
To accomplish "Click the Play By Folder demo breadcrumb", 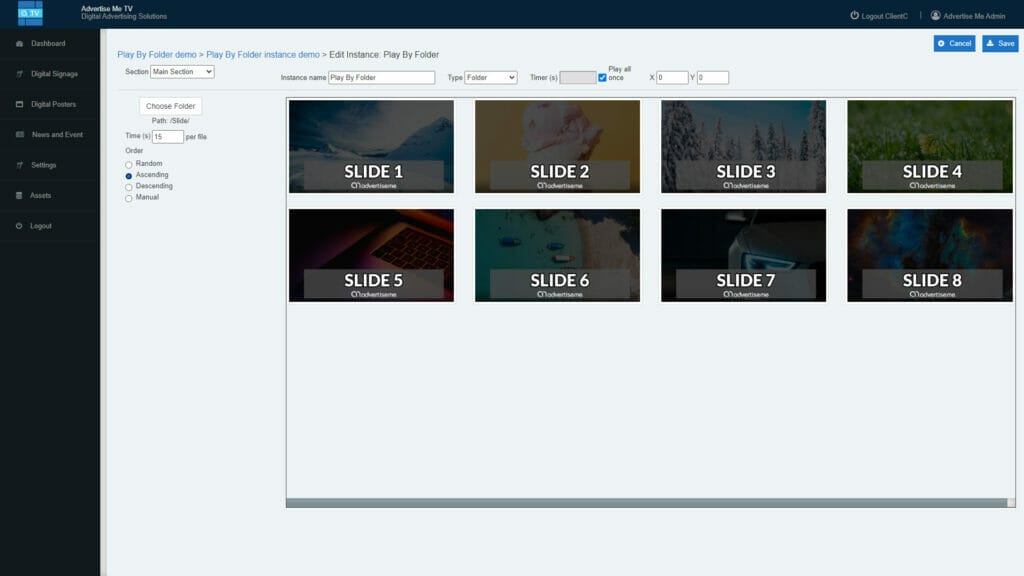I will pos(156,54).
